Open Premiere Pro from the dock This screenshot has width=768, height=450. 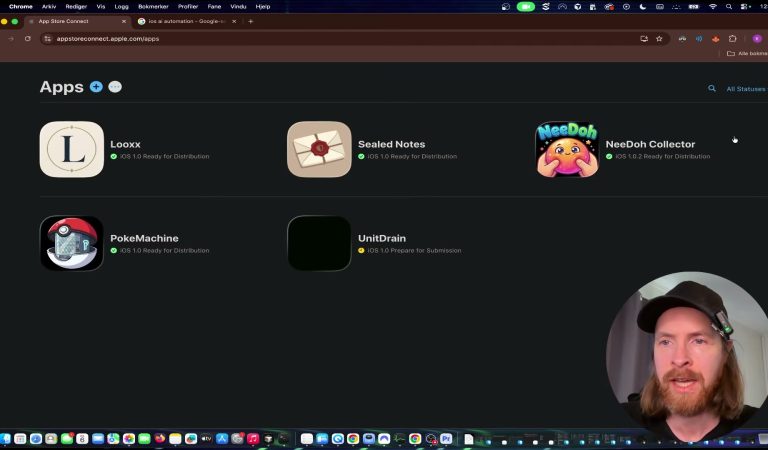[x=446, y=439]
